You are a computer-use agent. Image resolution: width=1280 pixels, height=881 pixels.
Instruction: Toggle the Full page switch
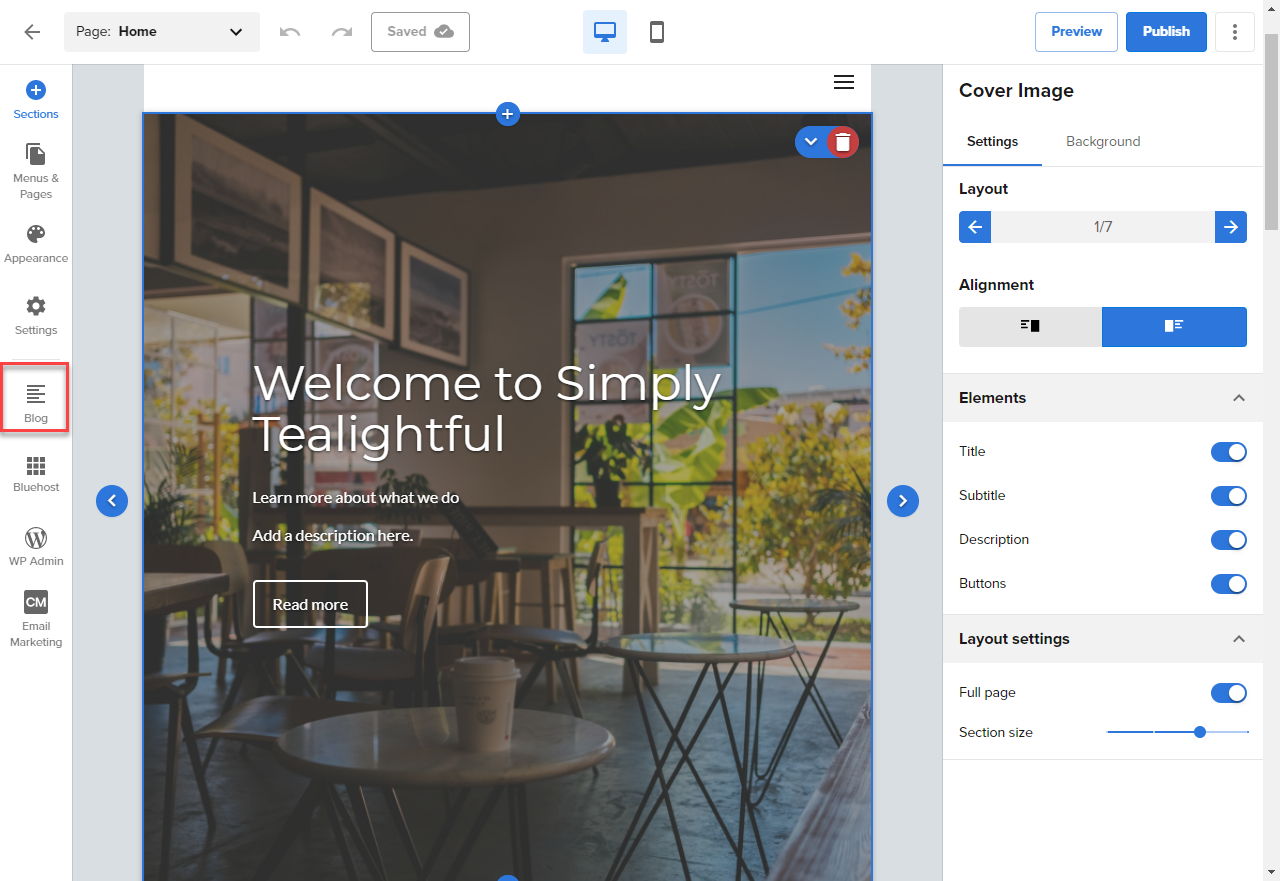1229,693
